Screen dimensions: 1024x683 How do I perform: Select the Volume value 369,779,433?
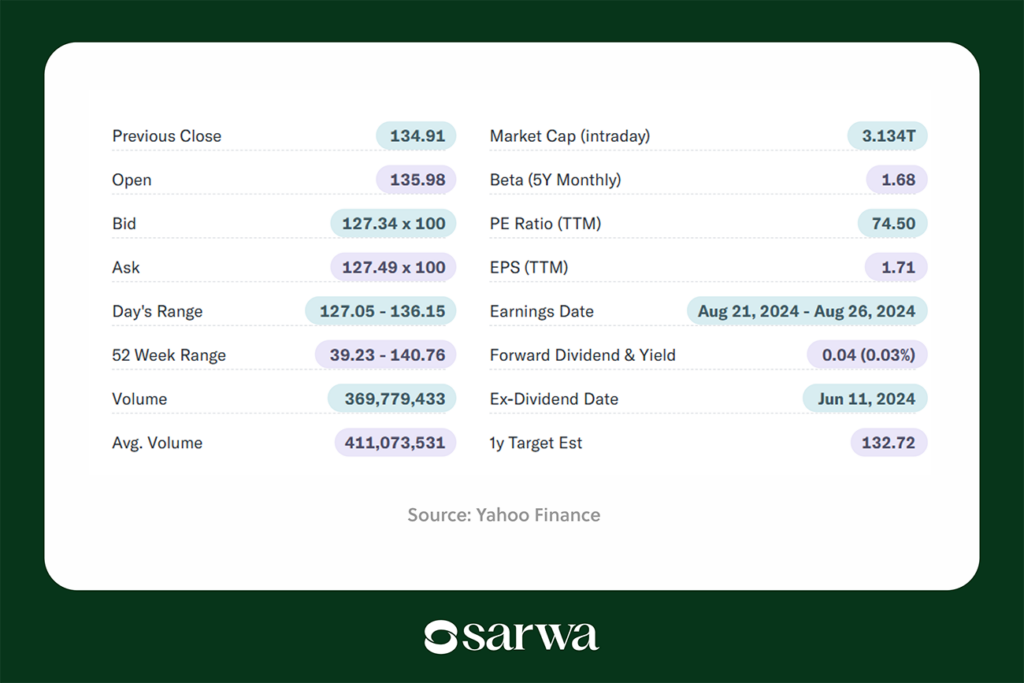click(x=392, y=398)
